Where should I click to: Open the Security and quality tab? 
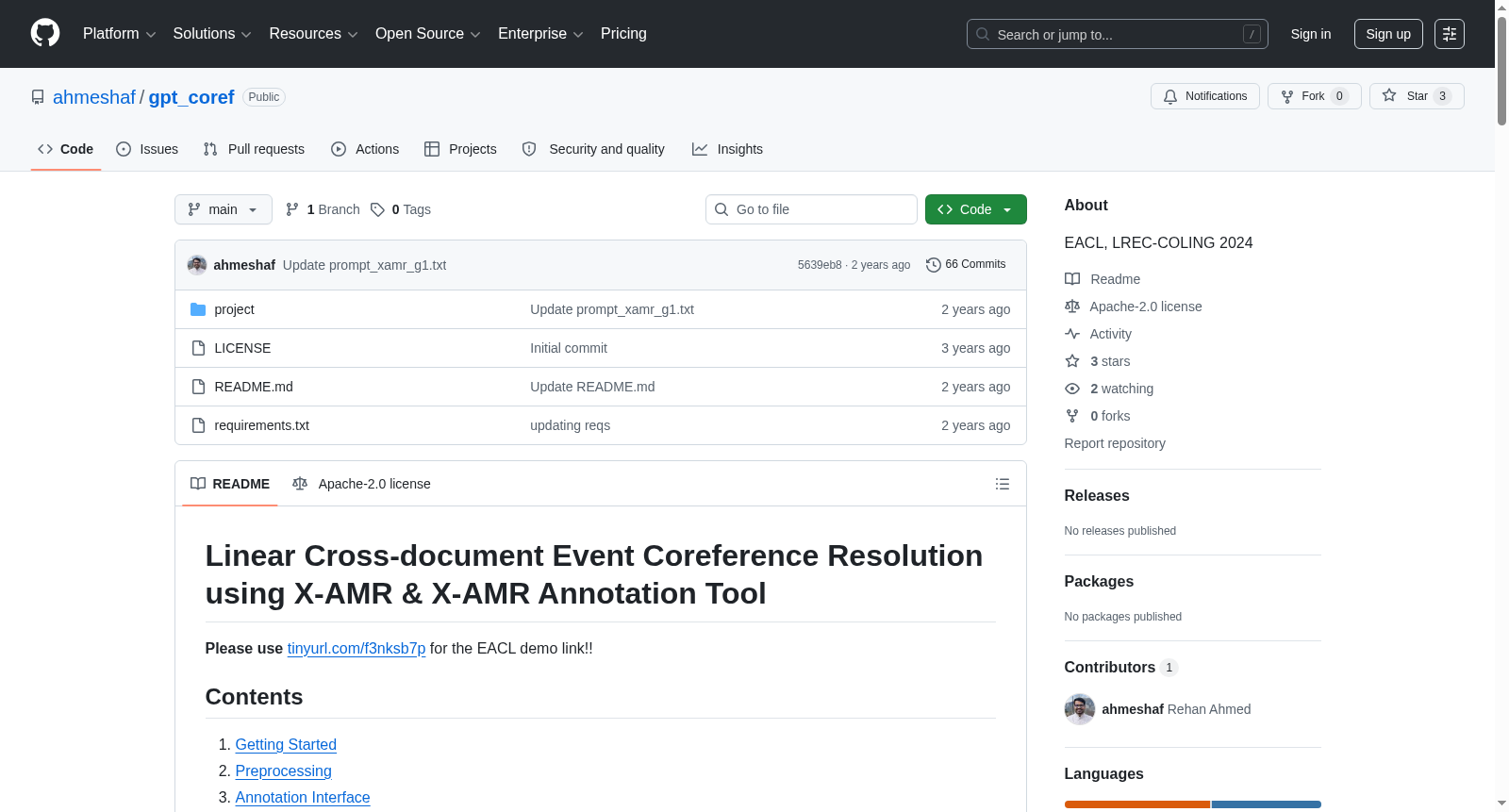coord(593,149)
